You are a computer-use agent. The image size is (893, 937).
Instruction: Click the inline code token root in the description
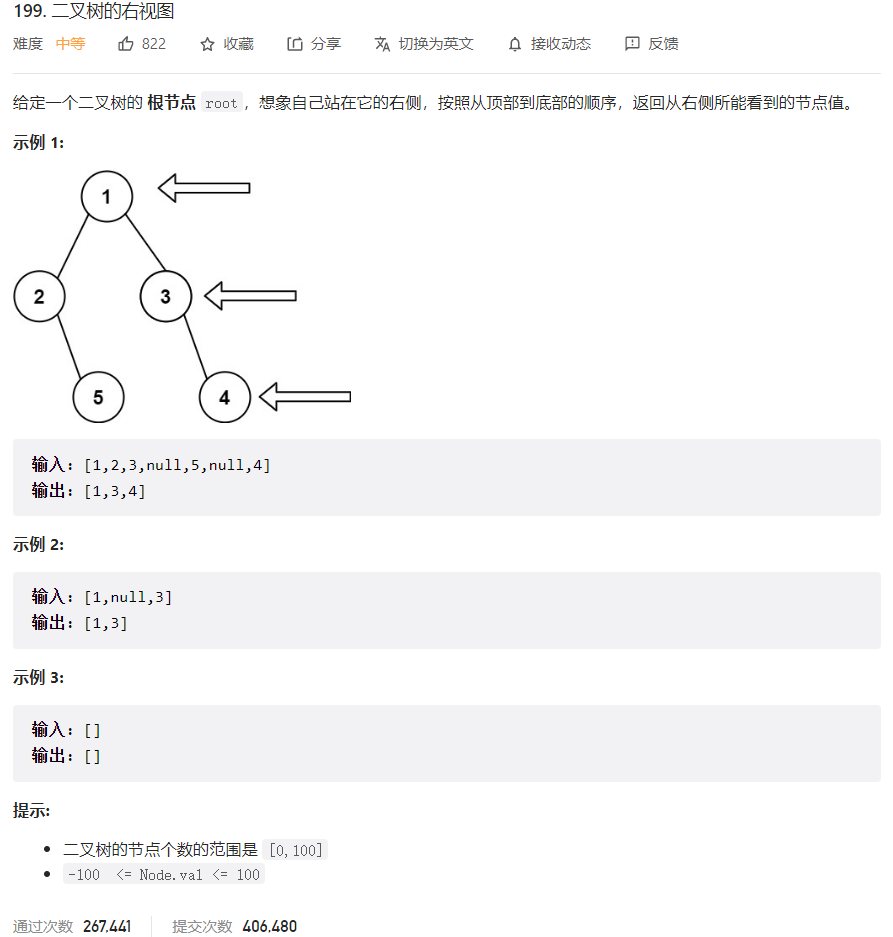219,102
